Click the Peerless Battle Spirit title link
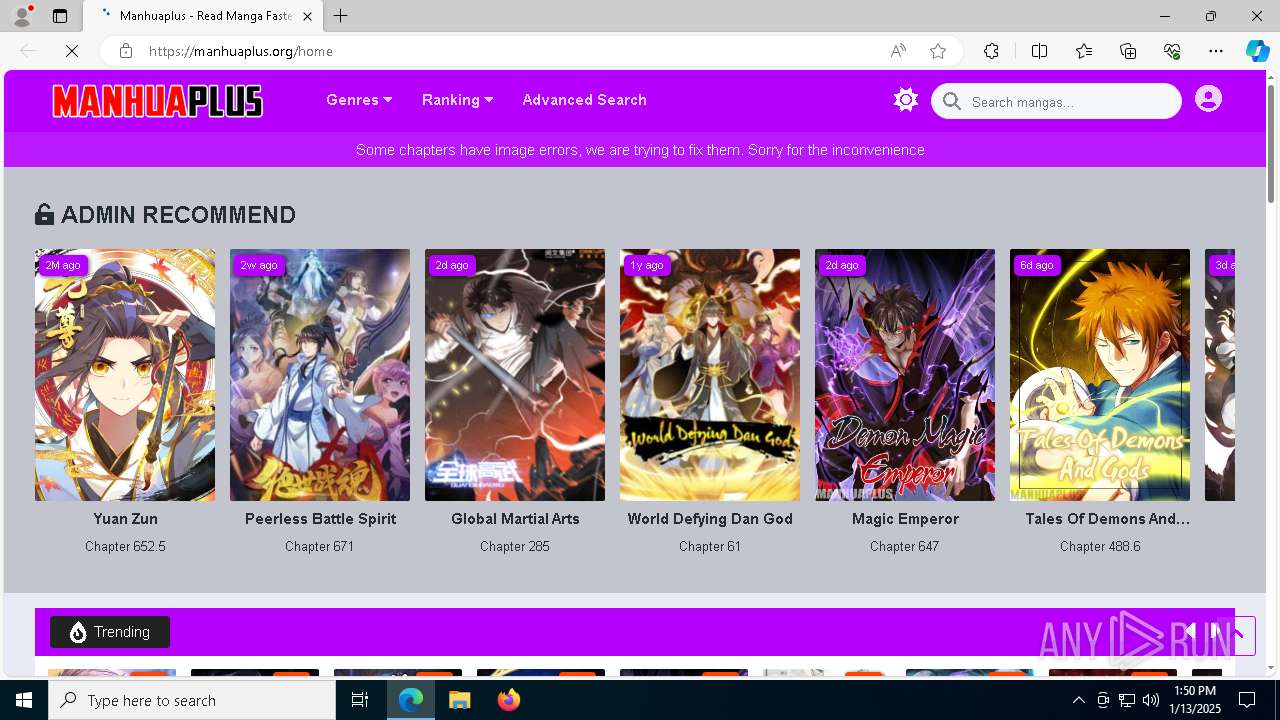 tap(320, 519)
